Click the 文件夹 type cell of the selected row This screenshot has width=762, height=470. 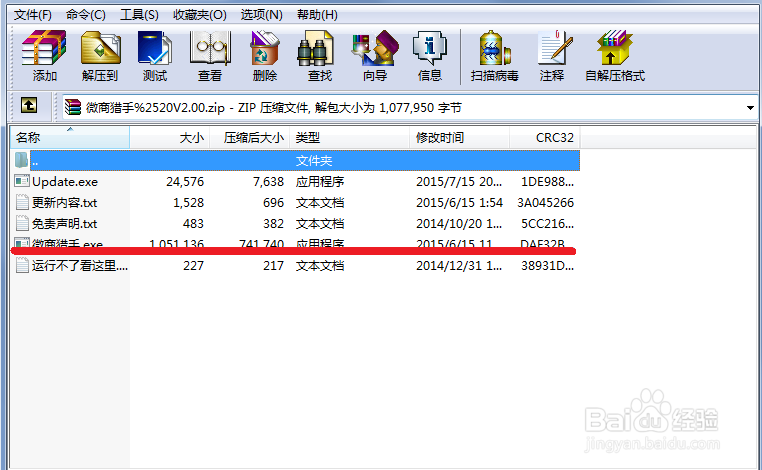click(x=314, y=160)
